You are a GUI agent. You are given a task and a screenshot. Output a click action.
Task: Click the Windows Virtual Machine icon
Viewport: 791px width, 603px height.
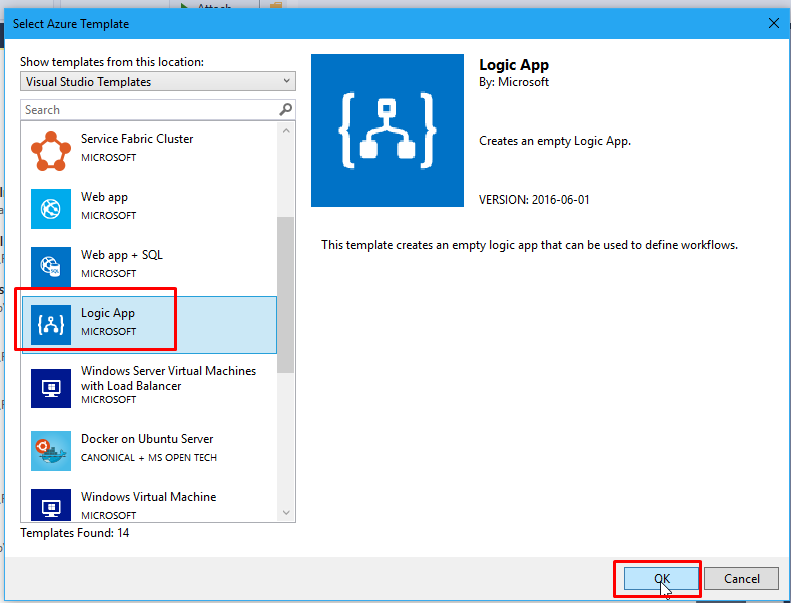[51, 505]
